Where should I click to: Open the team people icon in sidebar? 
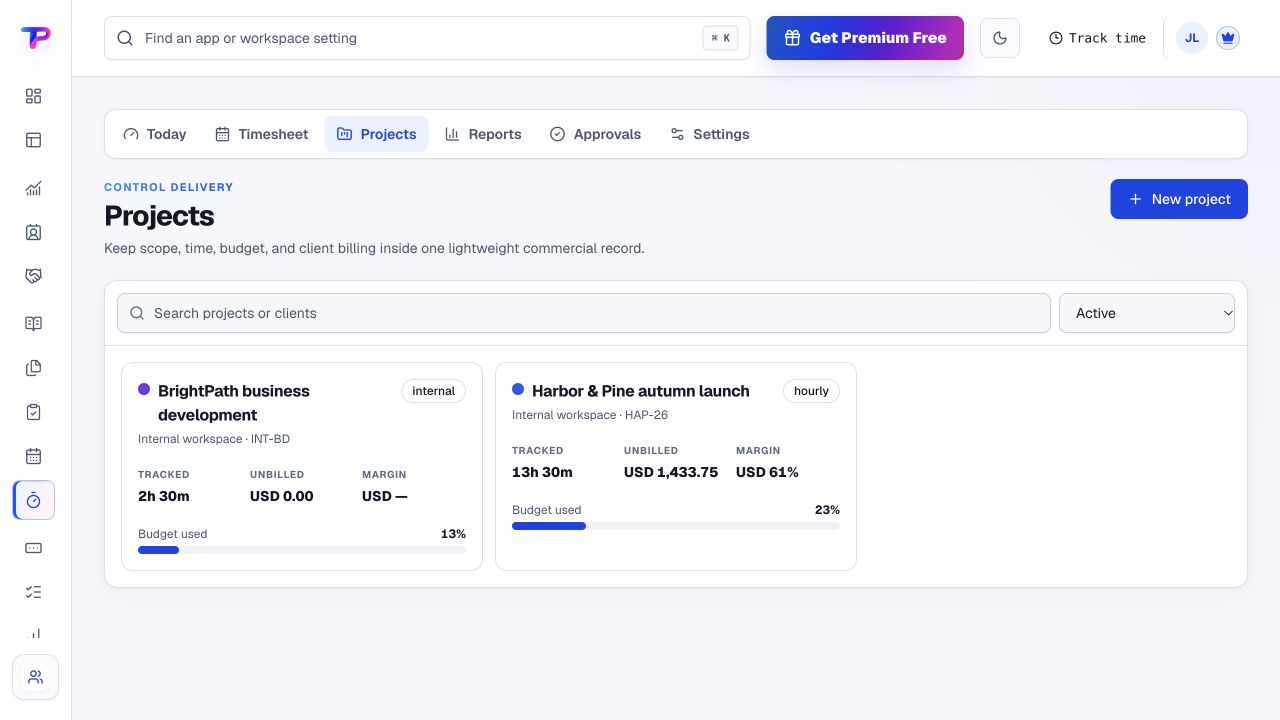point(35,677)
